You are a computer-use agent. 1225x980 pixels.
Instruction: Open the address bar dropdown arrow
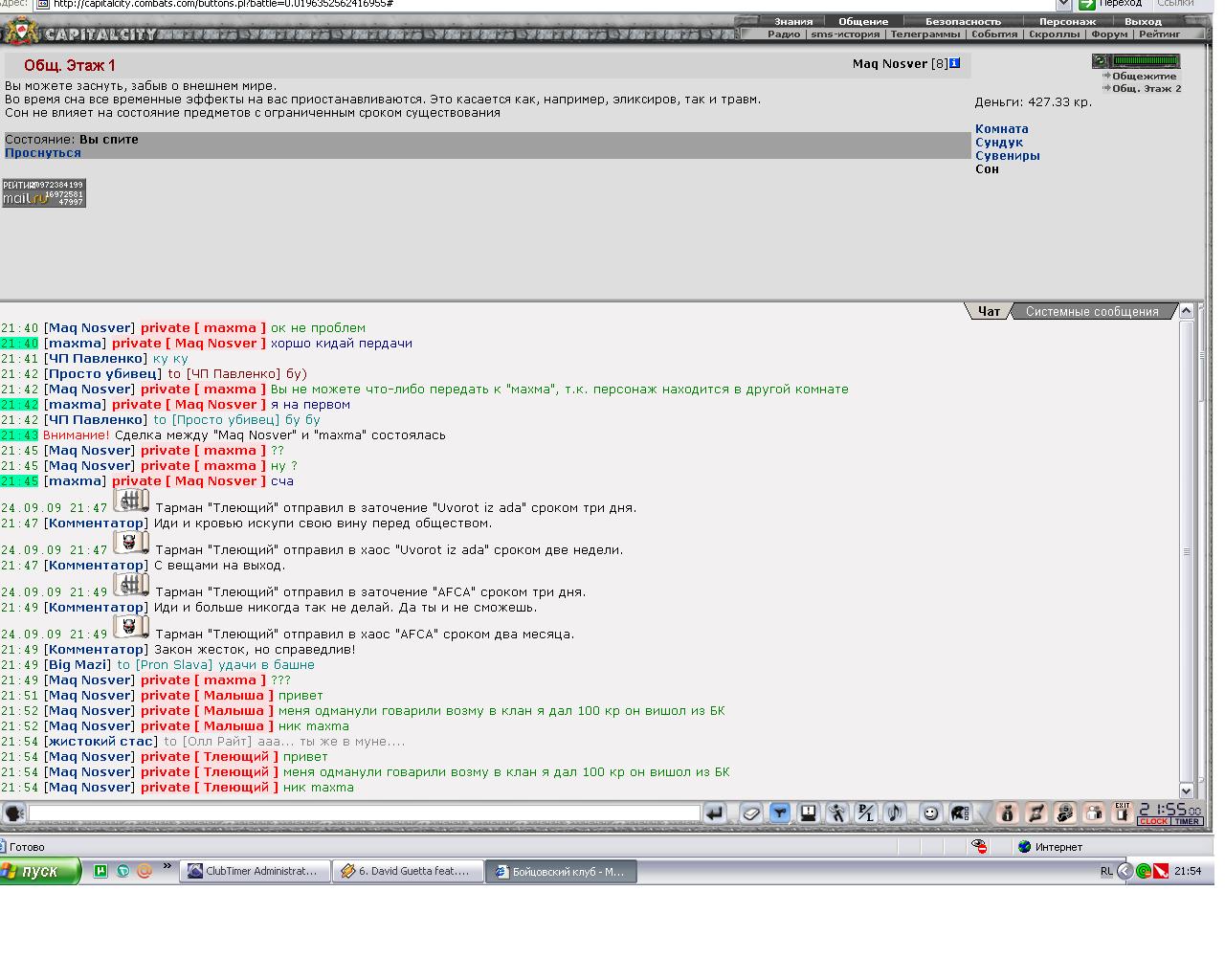pos(1062,4)
